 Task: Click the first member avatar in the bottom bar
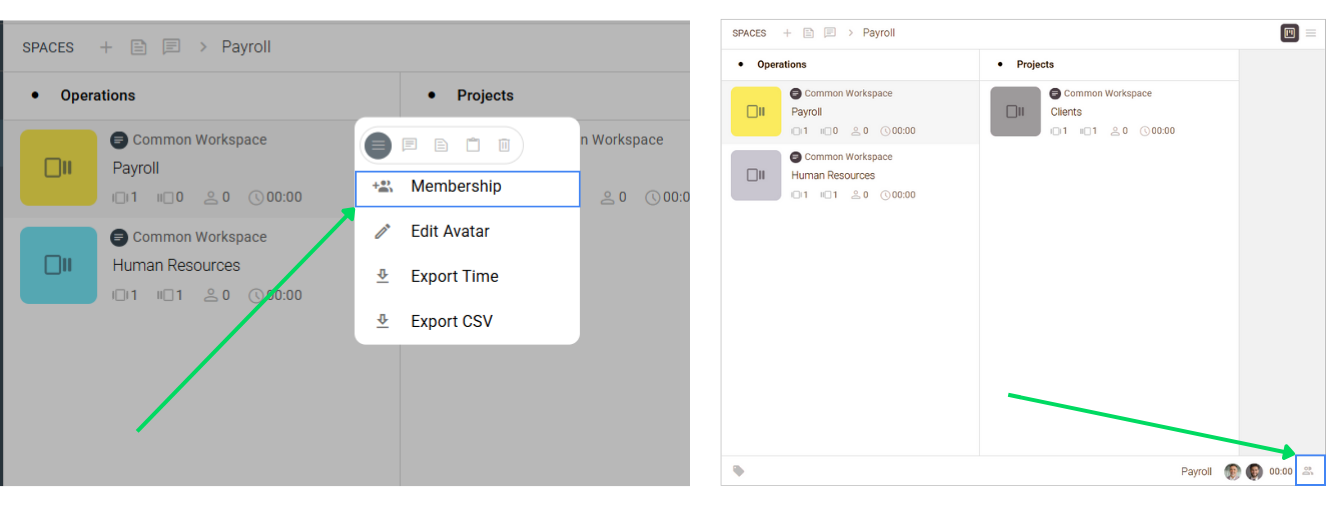click(x=1232, y=472)
